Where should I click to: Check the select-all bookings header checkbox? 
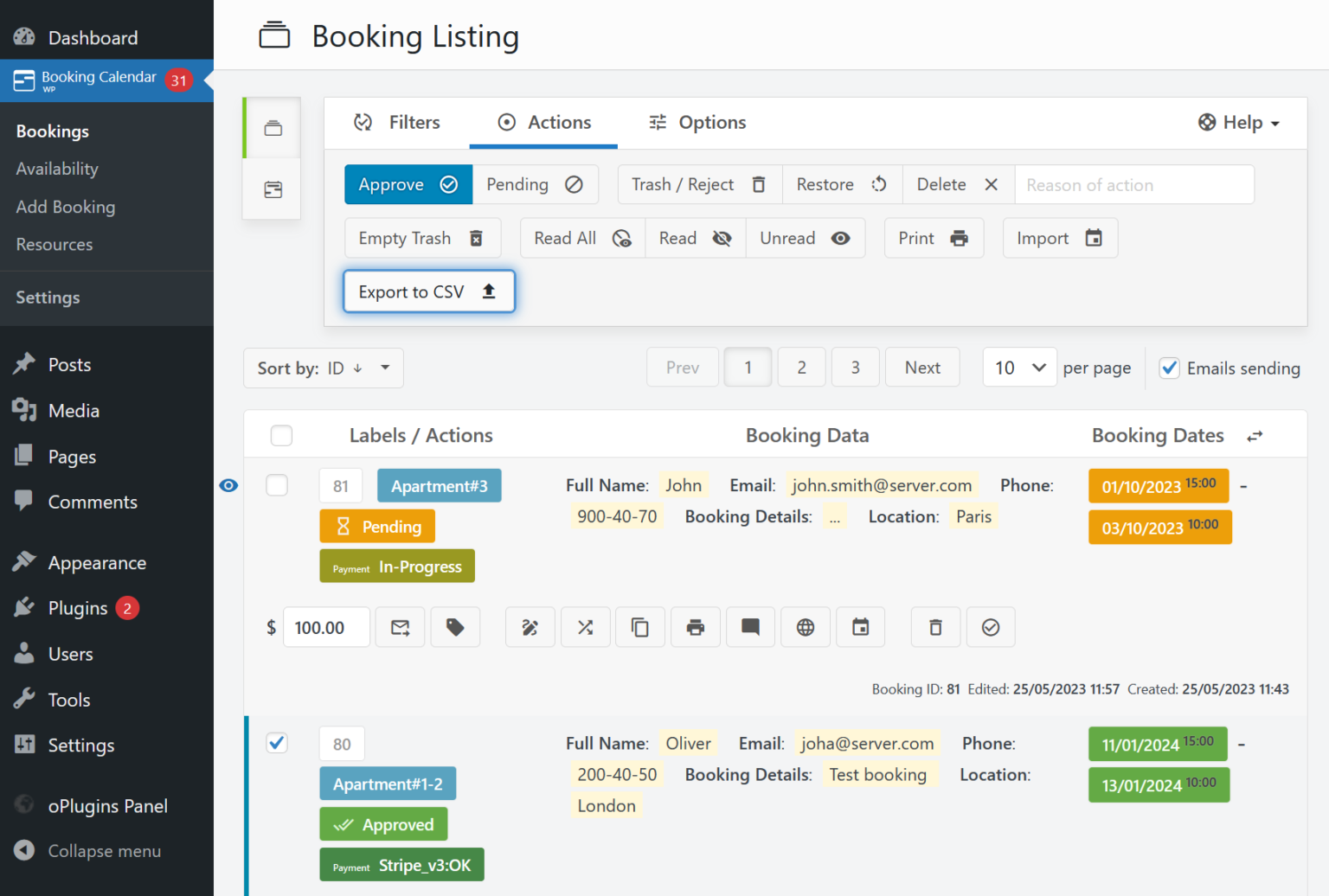coord(281,435)
